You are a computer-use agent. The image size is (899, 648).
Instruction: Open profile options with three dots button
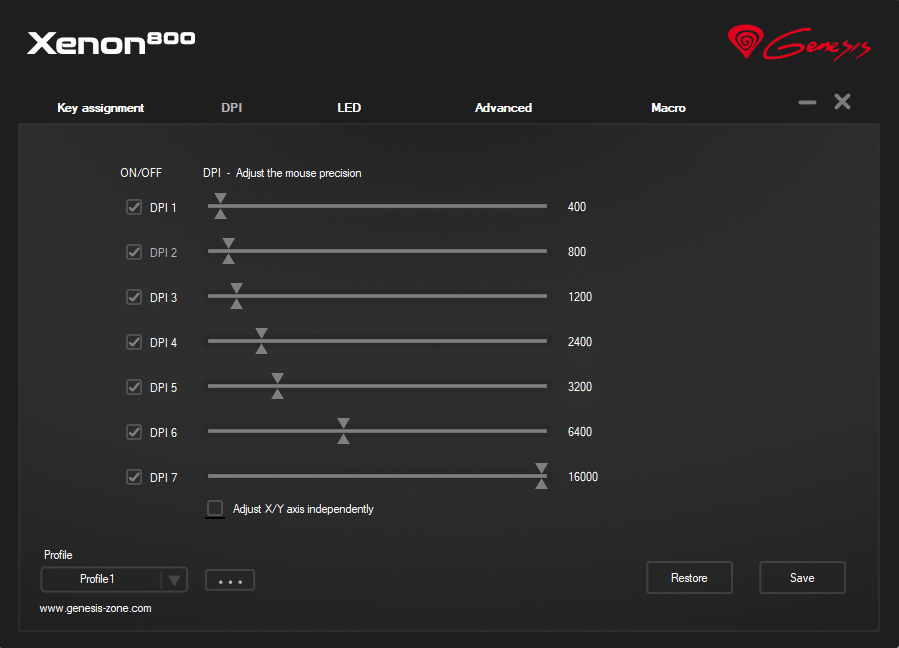[230, 580]
